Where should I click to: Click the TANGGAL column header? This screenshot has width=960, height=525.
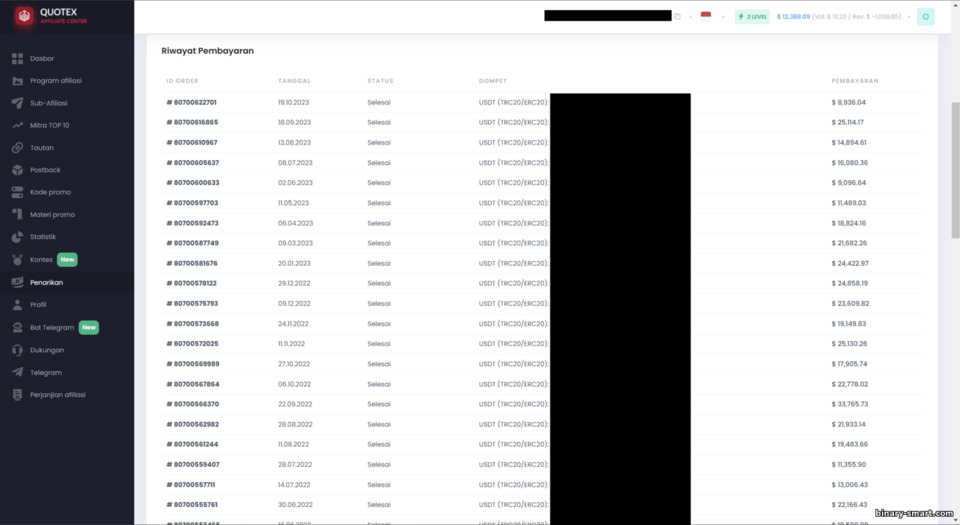[x=294, y=81]
